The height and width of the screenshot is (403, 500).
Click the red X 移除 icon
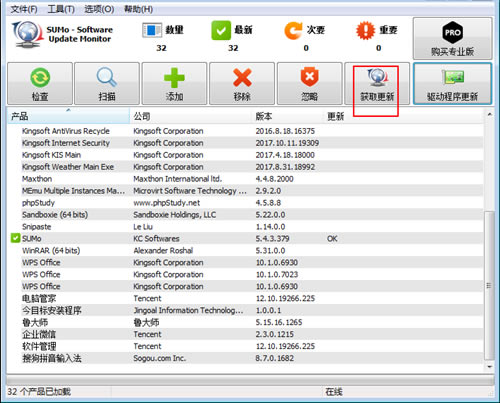click(x=242, y=78)
